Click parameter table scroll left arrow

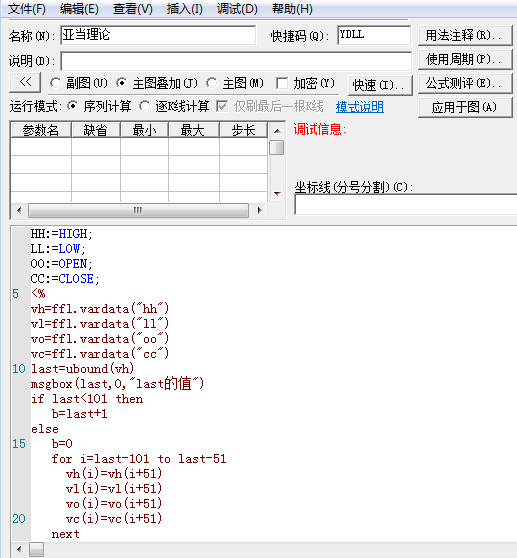(19, 210)
